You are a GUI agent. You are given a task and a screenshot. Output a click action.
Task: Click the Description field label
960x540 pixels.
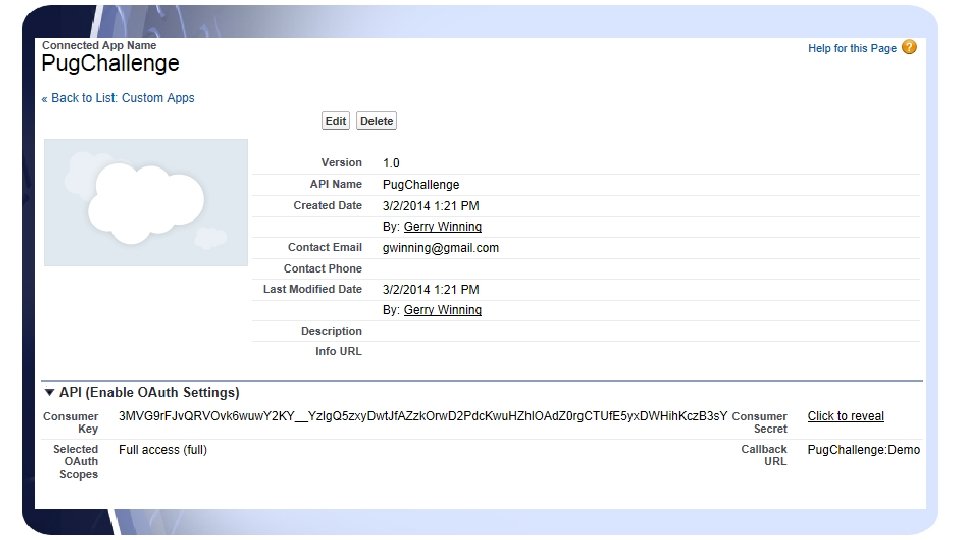[331, 331]
